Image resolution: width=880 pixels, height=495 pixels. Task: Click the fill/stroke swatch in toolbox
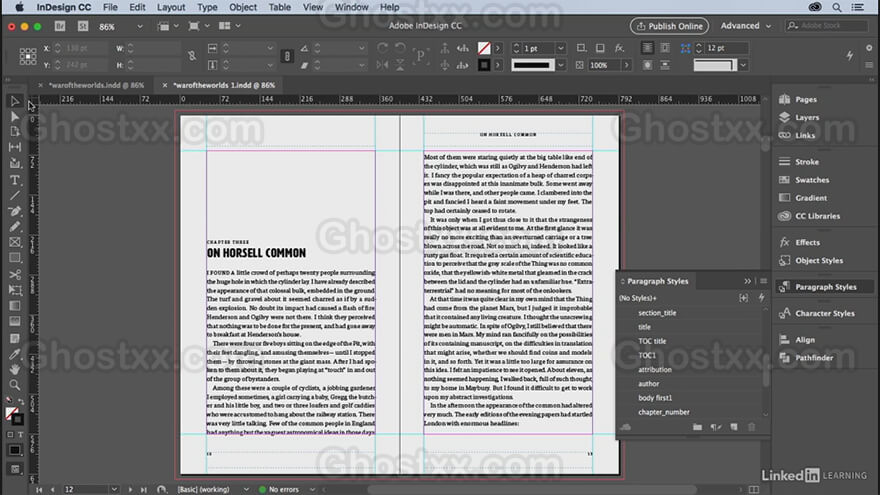(x=13, y=415)
